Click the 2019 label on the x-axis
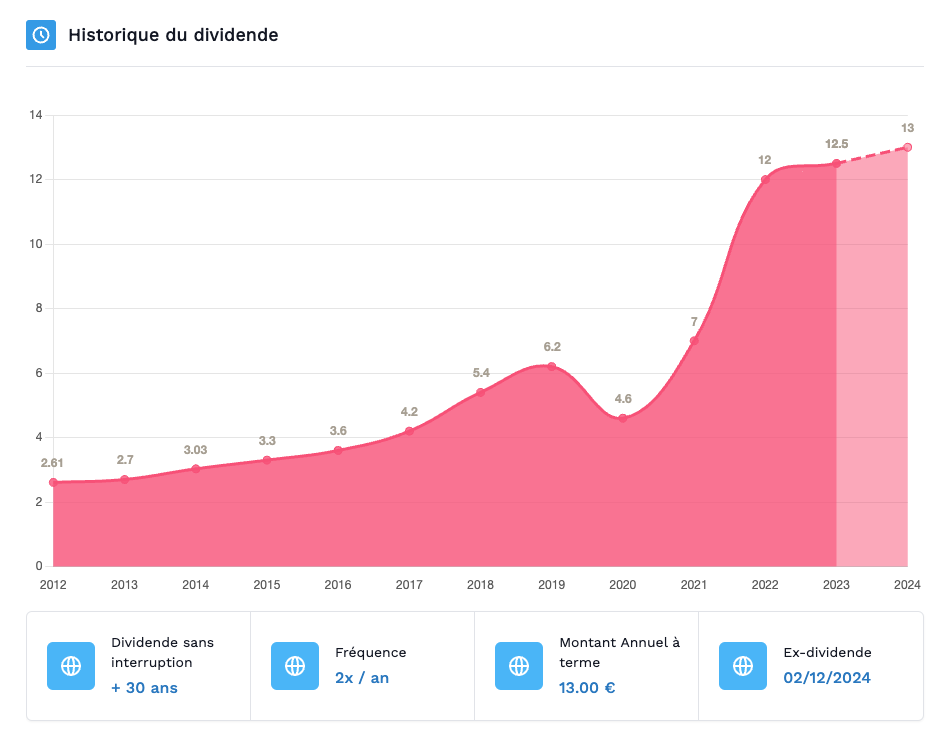 pos(552,585)
